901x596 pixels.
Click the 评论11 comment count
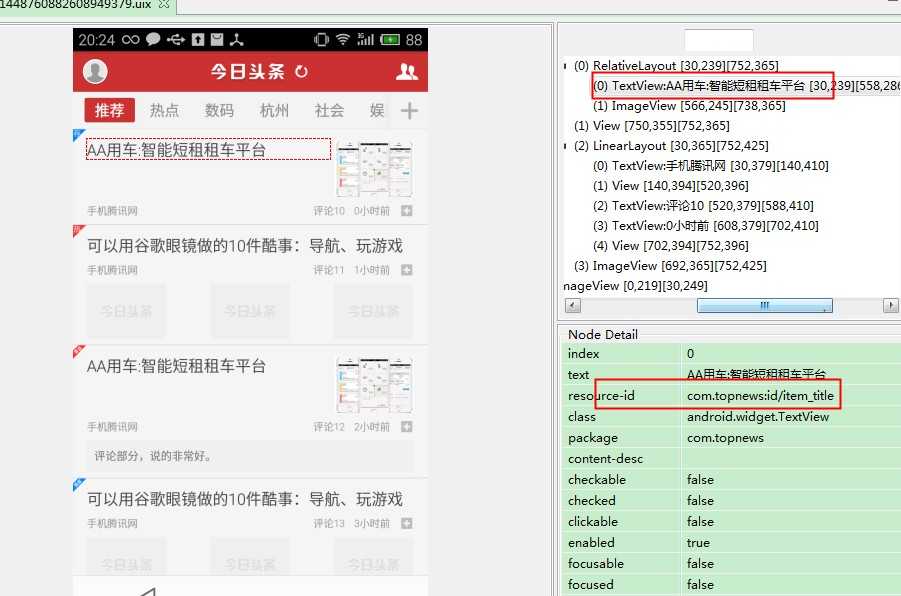coord(329,270)
